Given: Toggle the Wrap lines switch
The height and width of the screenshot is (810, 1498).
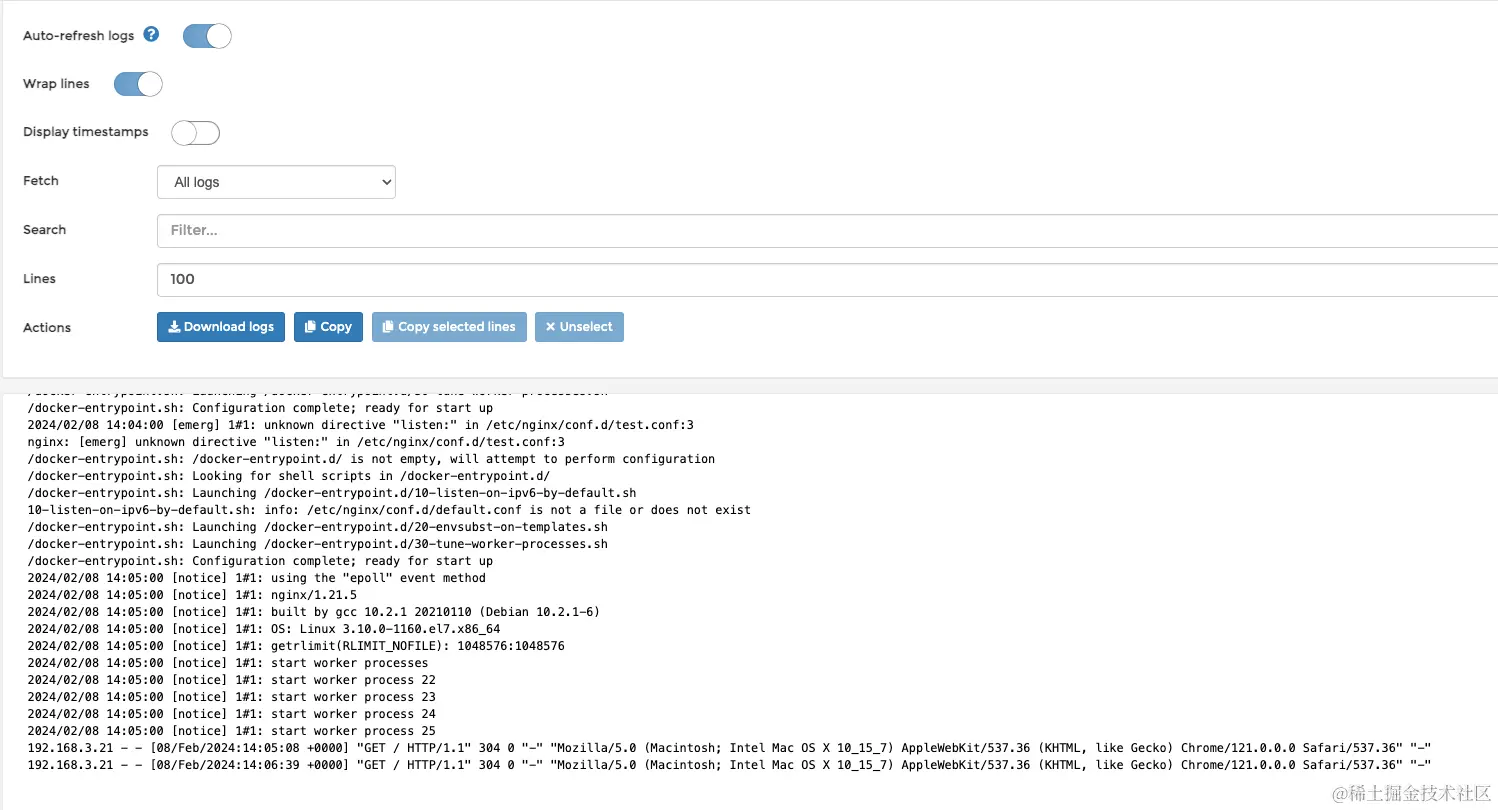Looking at the screenshot, I should pyautogui.click(x=138, y=84).
